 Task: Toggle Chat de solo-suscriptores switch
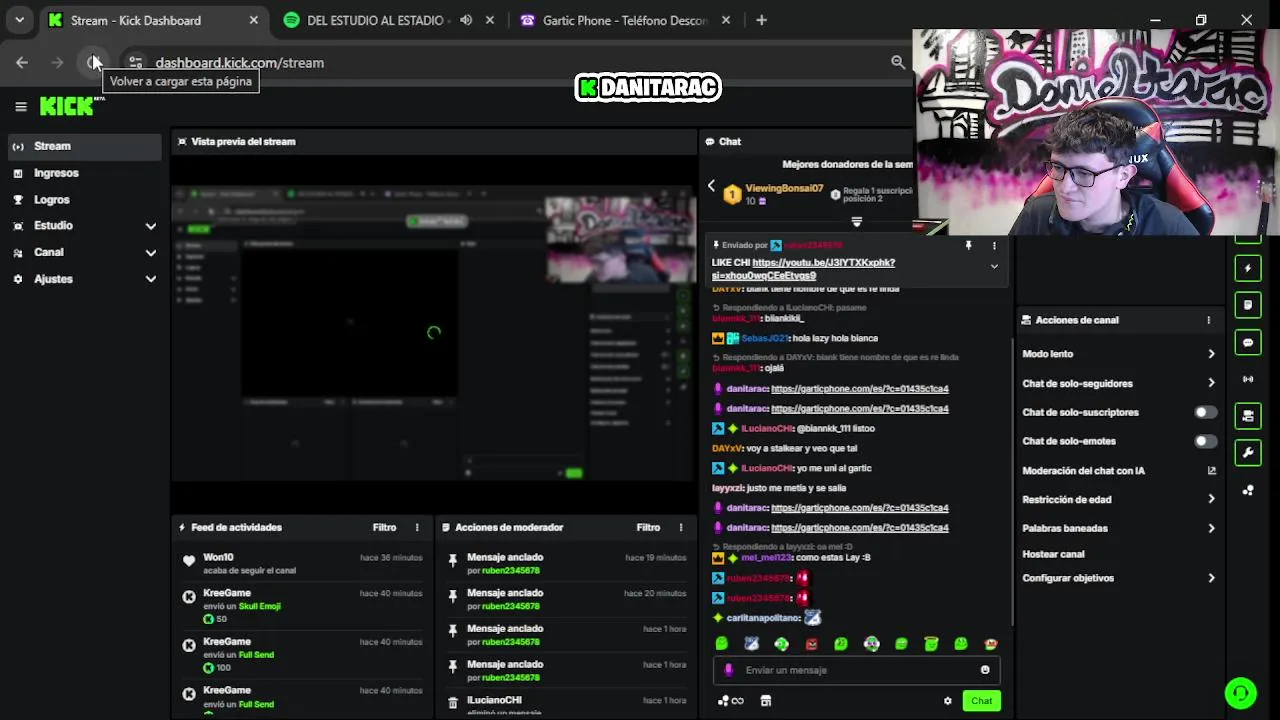[x=1206, y=412]
